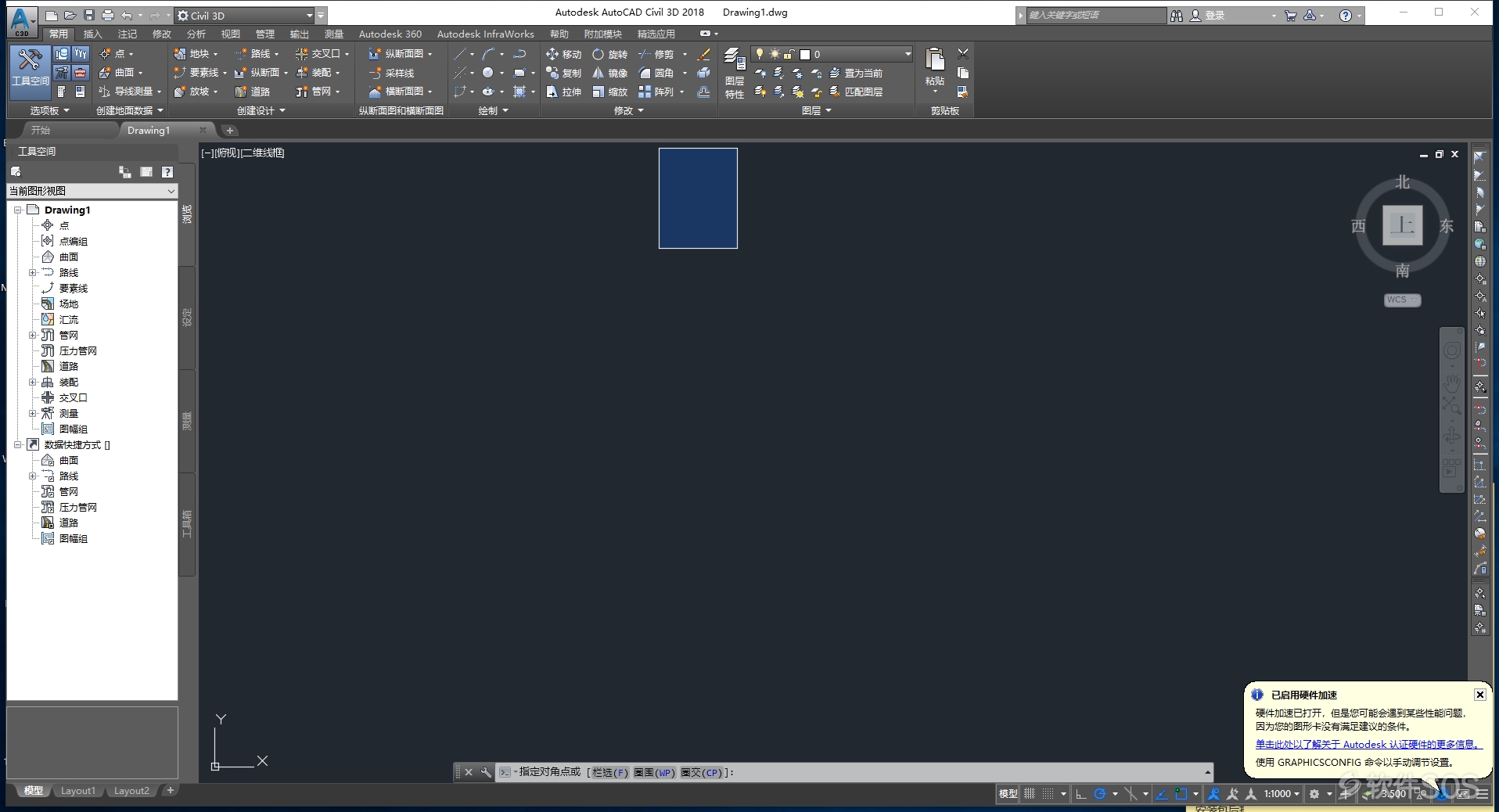Click the command line input area
Viewport: 1499px width, 812px height.
(x=855, y=772)
